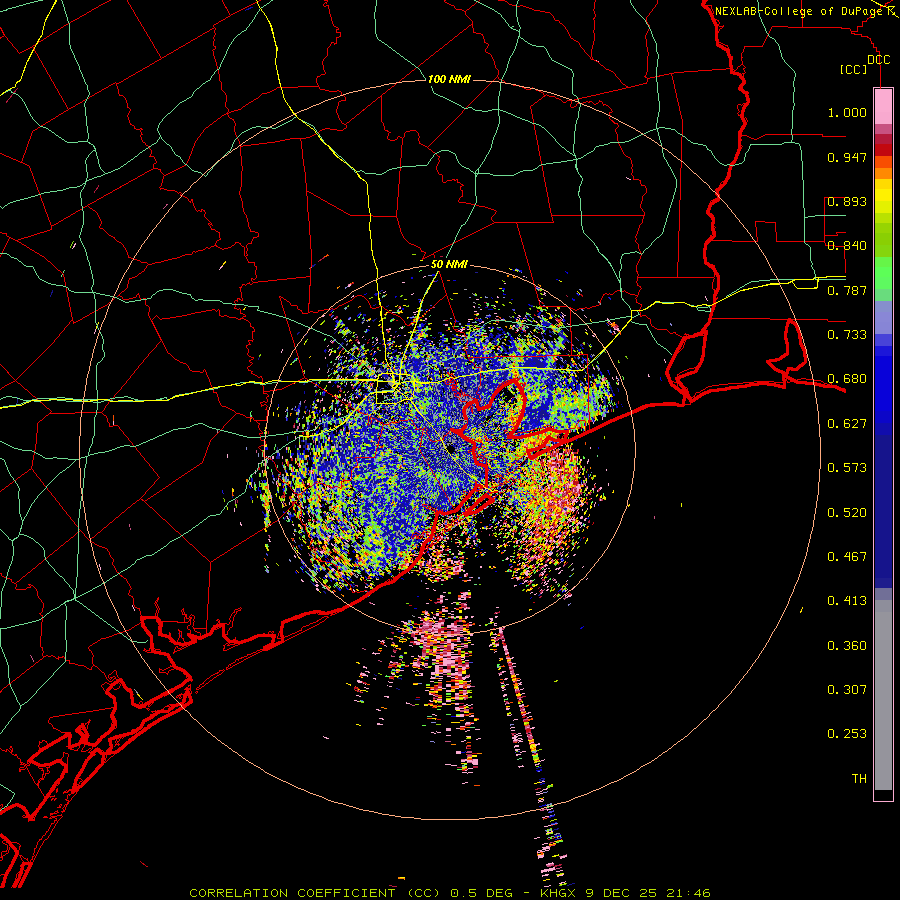
Task: Click the 21:46 timestamp text
Action: click(x=688, y=893)
